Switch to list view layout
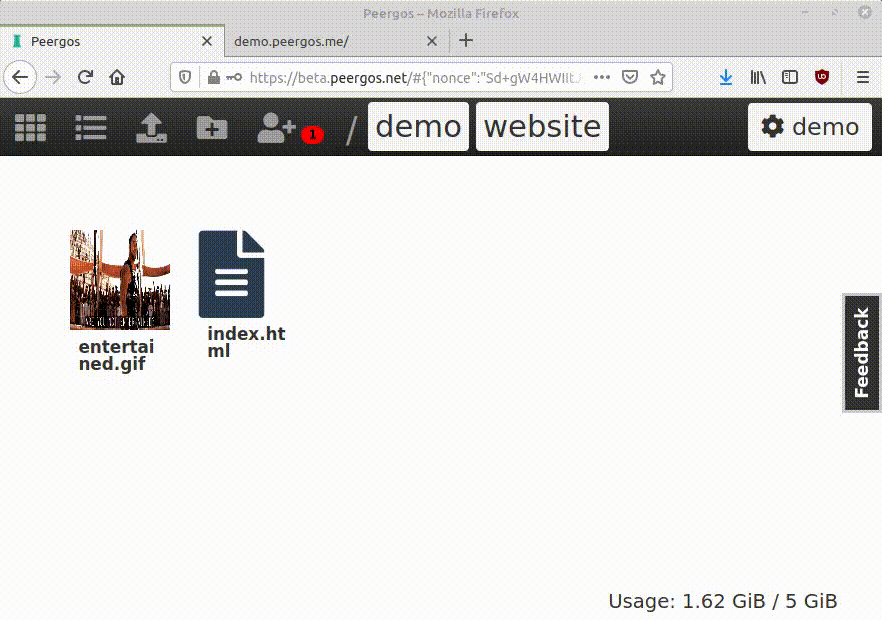Image resolution: width=882 pixels, height=620 pixels. pyautogui.click(x=91, y=127)
